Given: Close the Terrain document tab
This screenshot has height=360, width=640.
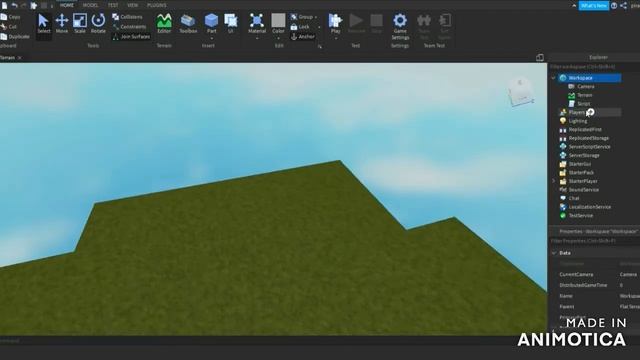Looking at the screenshot, I should click(x=20, y=58).
